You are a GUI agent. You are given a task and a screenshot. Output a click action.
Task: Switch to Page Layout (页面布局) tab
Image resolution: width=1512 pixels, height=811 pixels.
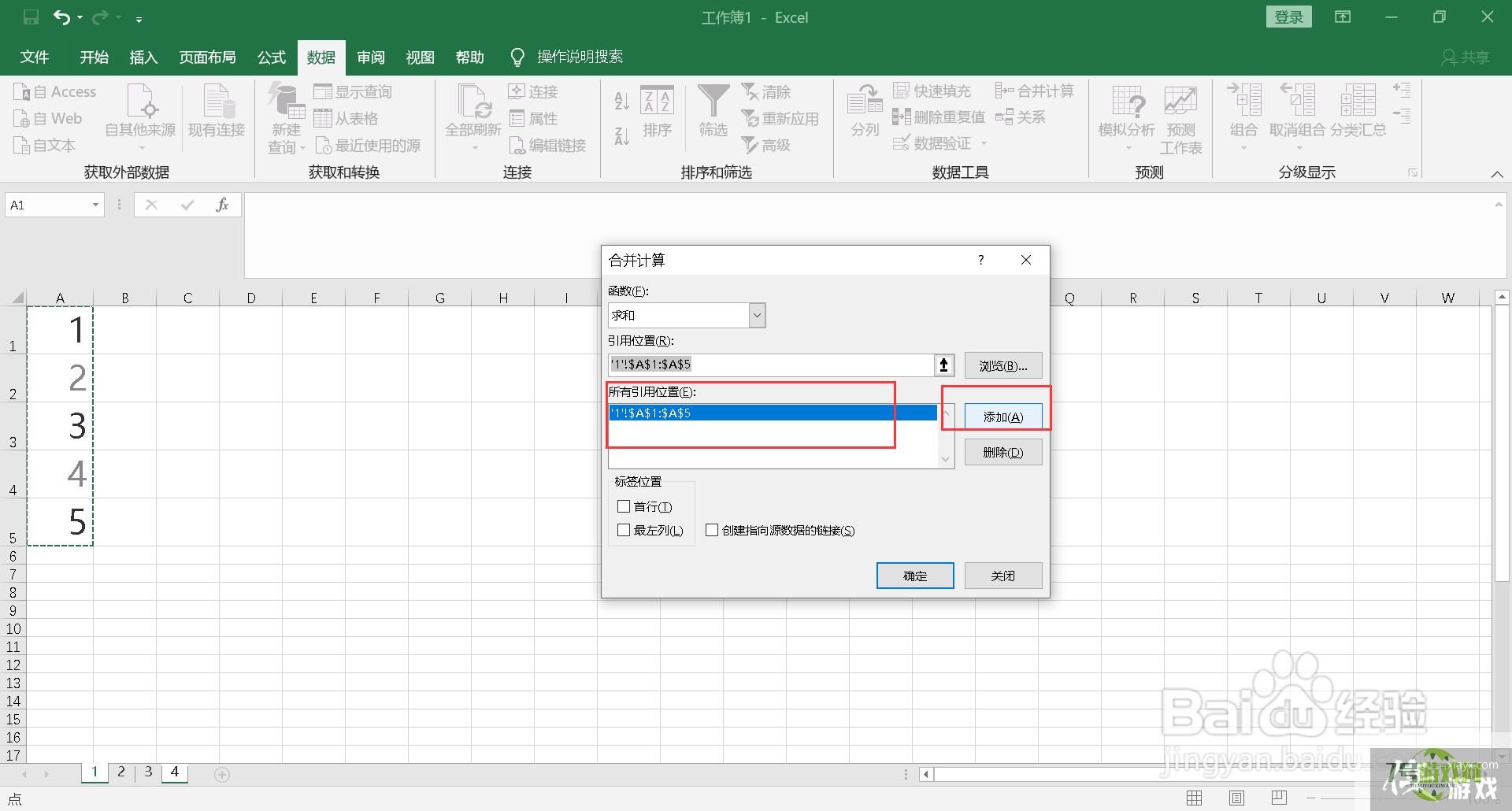208,57
